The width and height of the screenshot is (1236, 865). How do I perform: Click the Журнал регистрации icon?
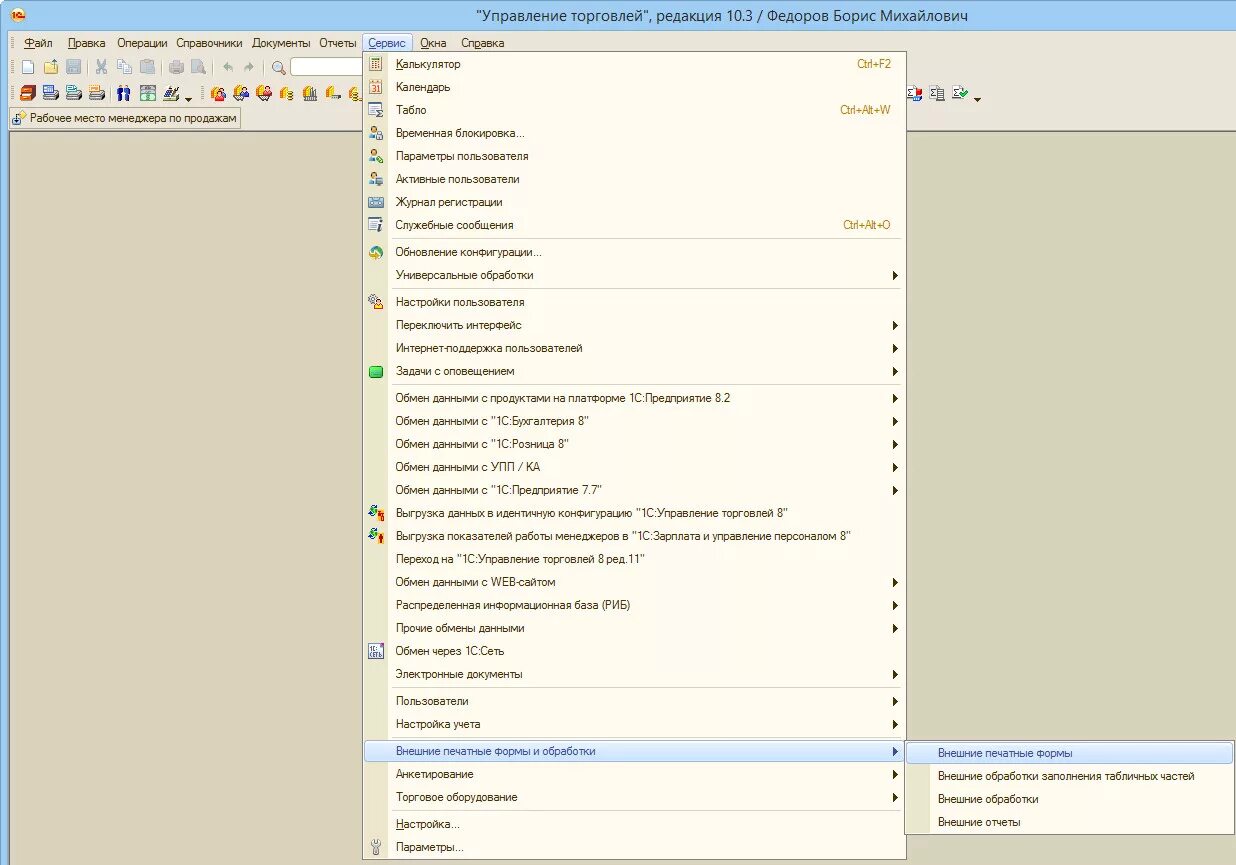(x=376, y=202)
